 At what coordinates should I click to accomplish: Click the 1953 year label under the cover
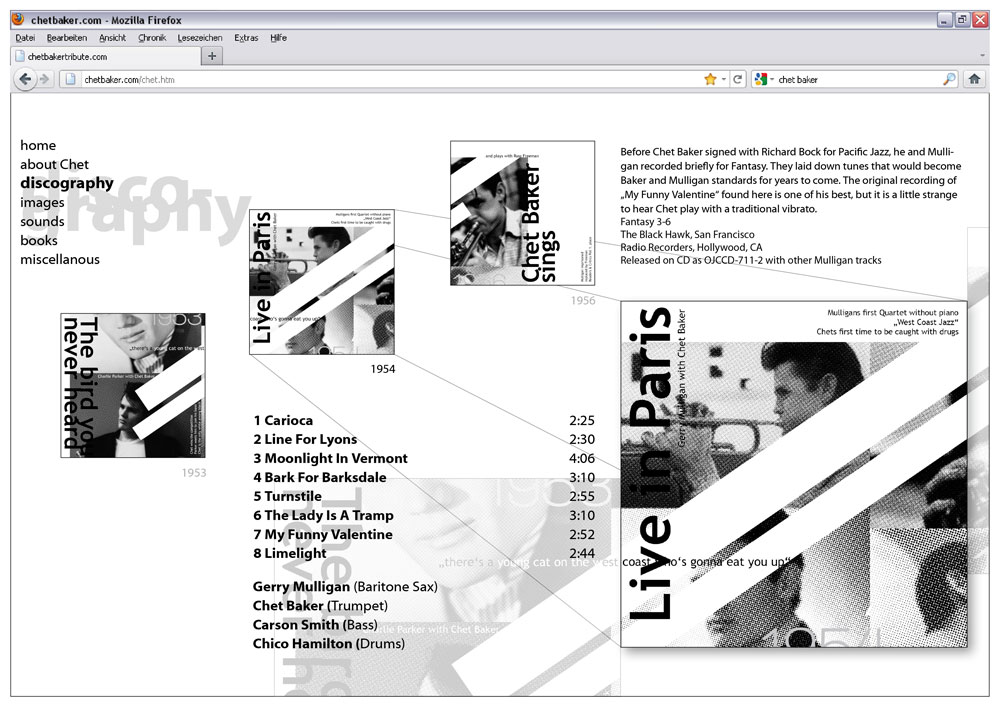pyautogui.click(x=194, y=472)
